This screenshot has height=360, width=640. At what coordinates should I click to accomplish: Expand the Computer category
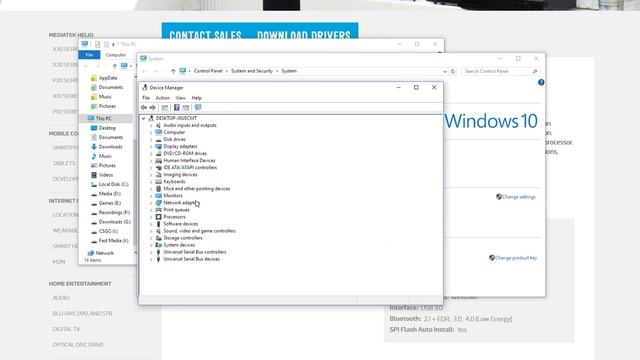151,133
